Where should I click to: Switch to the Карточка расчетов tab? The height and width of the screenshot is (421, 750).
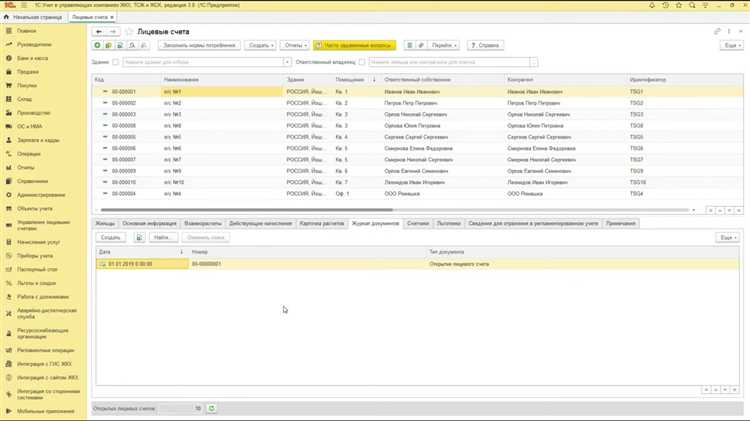[322, 223]
